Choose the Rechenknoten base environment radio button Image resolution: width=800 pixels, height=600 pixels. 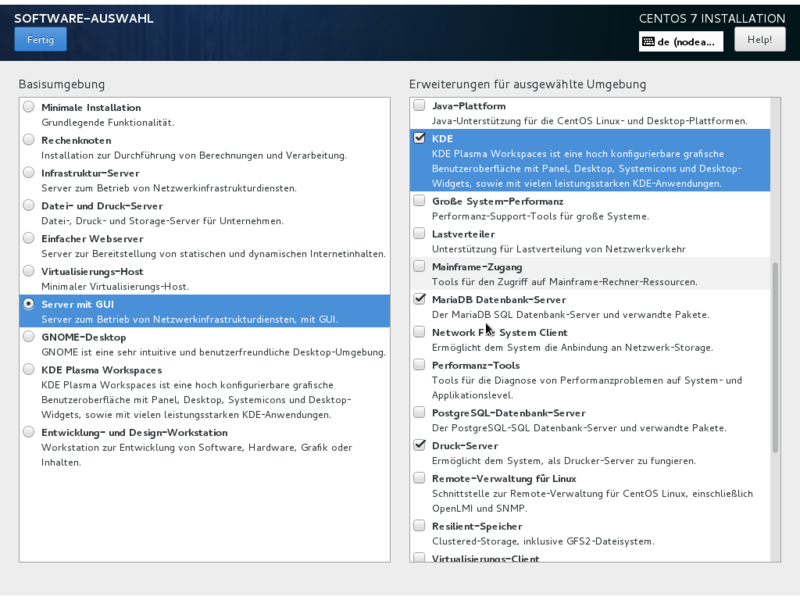(29, 139)
